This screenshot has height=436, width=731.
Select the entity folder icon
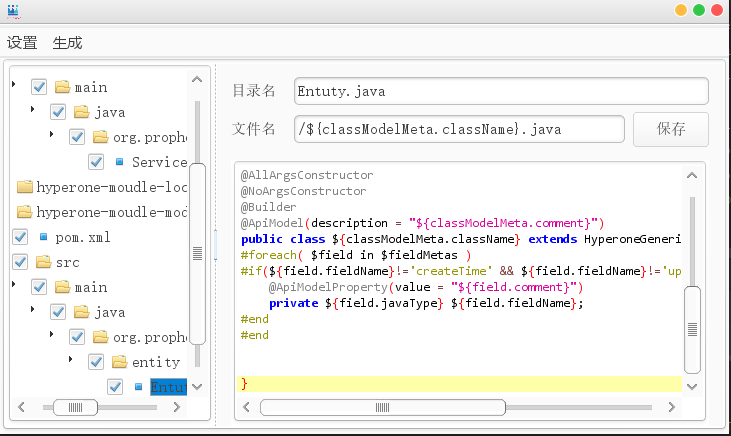tap(119, 362)
